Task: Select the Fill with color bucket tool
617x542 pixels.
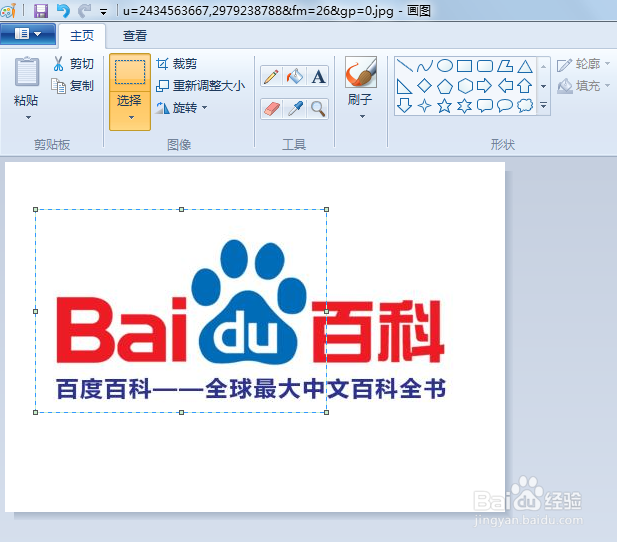Action: pyautogui.click(x=295, y=76)
